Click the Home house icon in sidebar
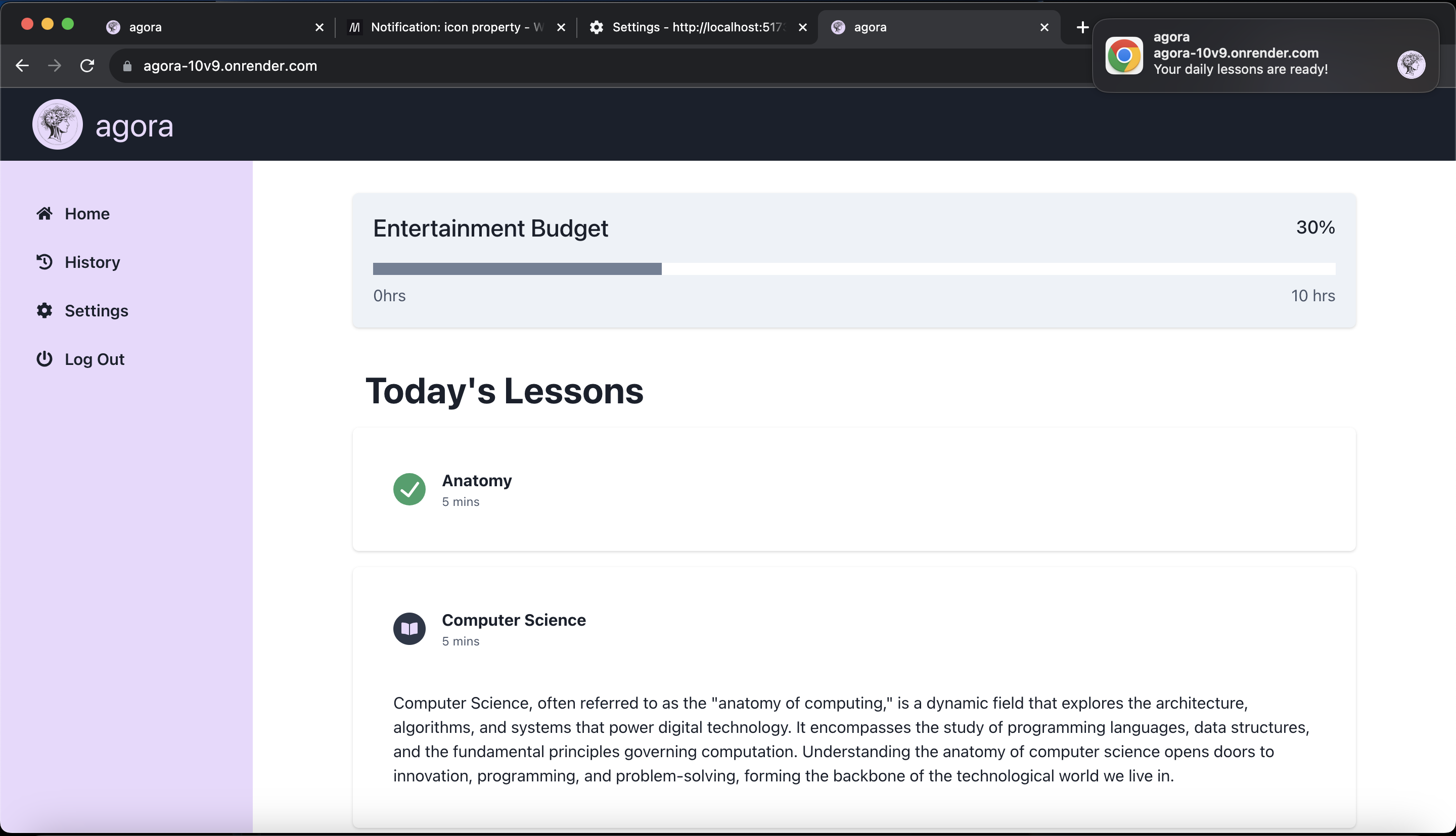This screenshot has height=836, width=1456. pyautogui.click(x=44, y=214)
